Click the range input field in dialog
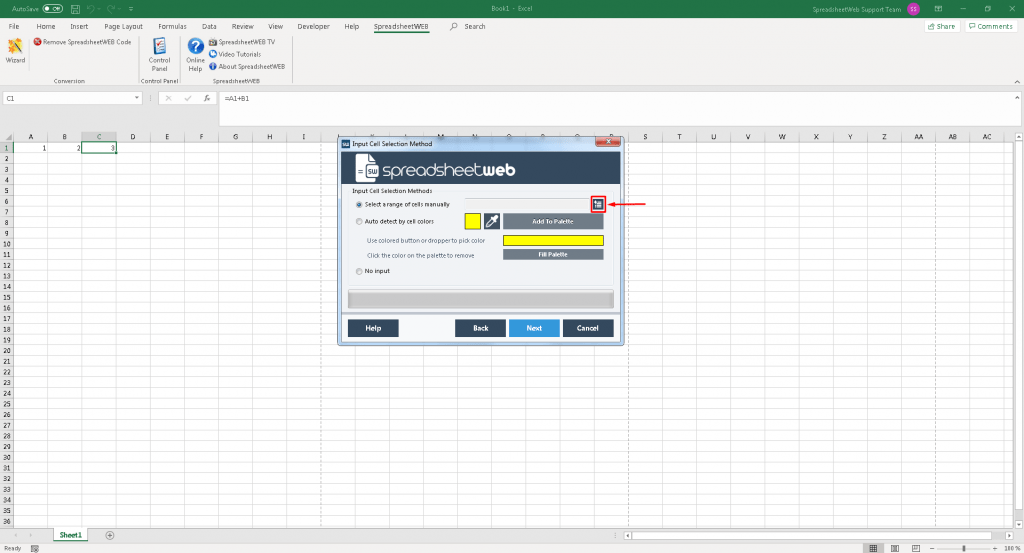Screen dimensions: 1024x553 click(528, 204)
